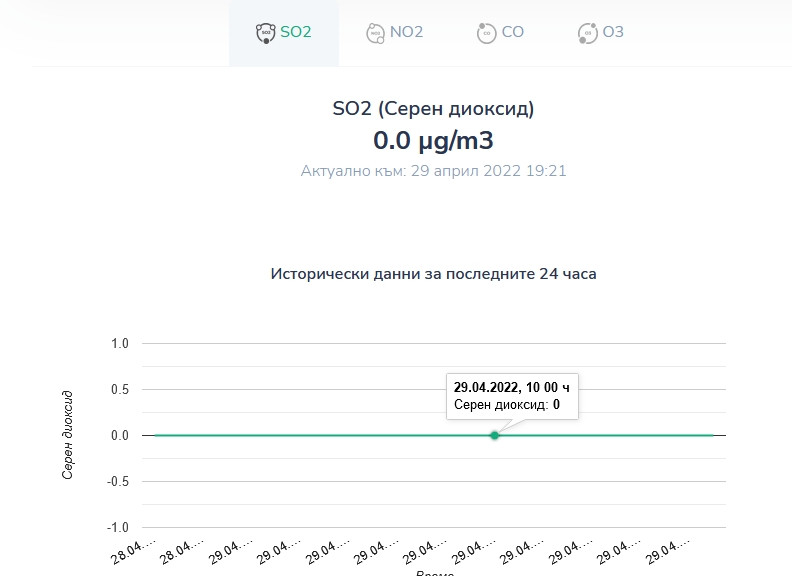Screen dimensions: 792x576
Task: Click the CO molecule icon in the tab
Action: [x=486, y=33]
